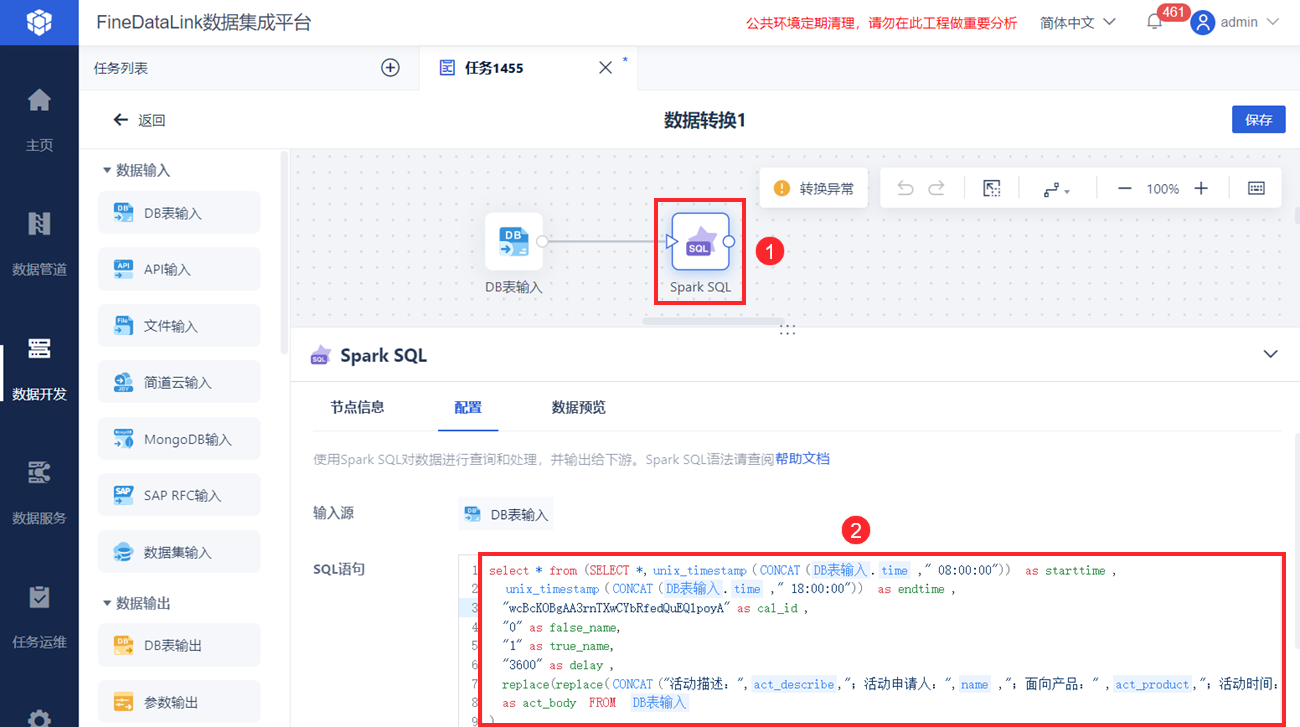
Task: Collapse the Spark SQL panel chevron
Action: click(1271, 354)
